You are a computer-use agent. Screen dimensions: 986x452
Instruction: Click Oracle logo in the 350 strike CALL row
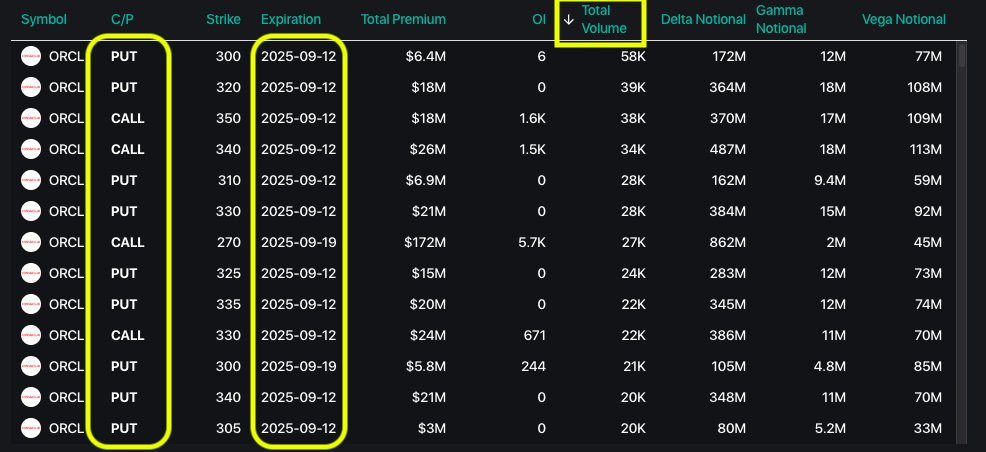coord(31,118)
